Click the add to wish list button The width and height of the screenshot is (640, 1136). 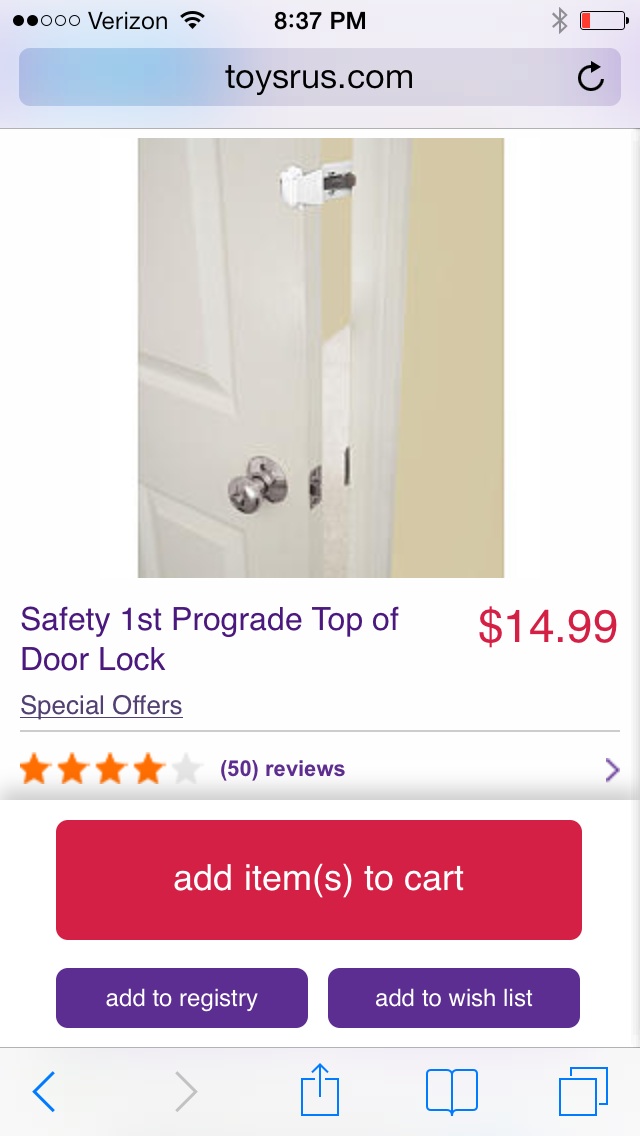coord(454,998)
